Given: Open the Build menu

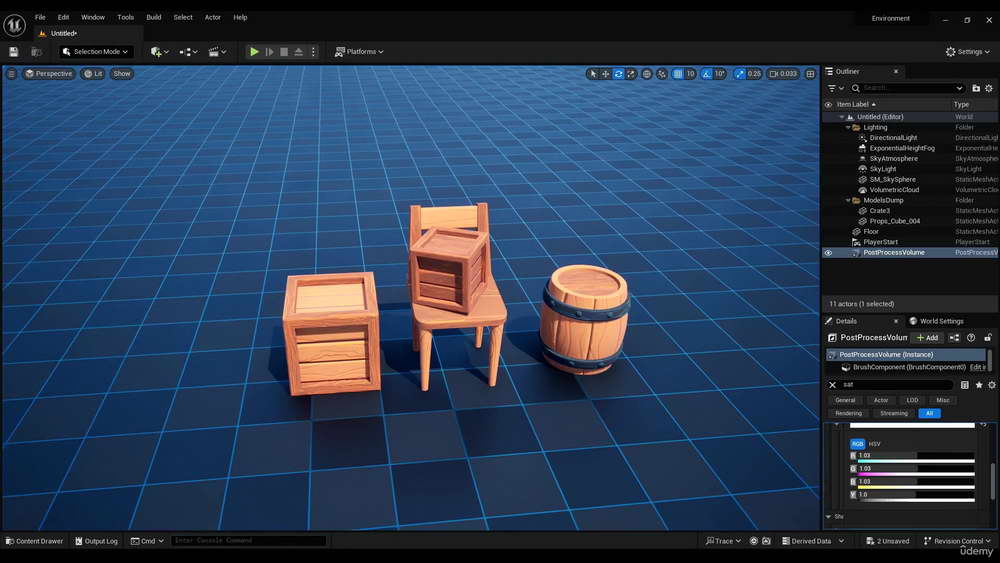Looking at the screenshot, I should [x=154, y=17].
